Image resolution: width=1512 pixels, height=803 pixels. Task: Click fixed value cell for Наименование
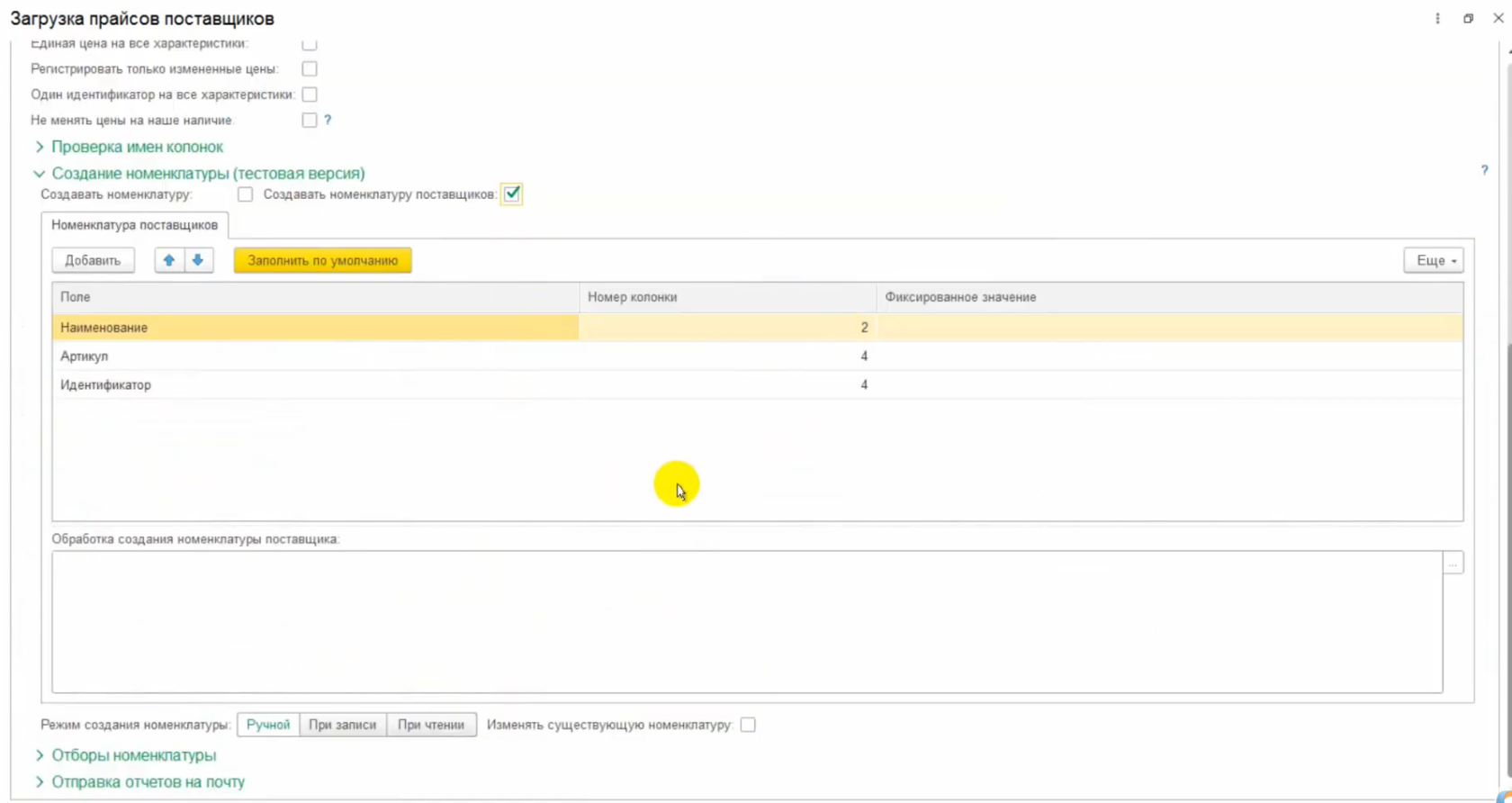coord(1170,328)
